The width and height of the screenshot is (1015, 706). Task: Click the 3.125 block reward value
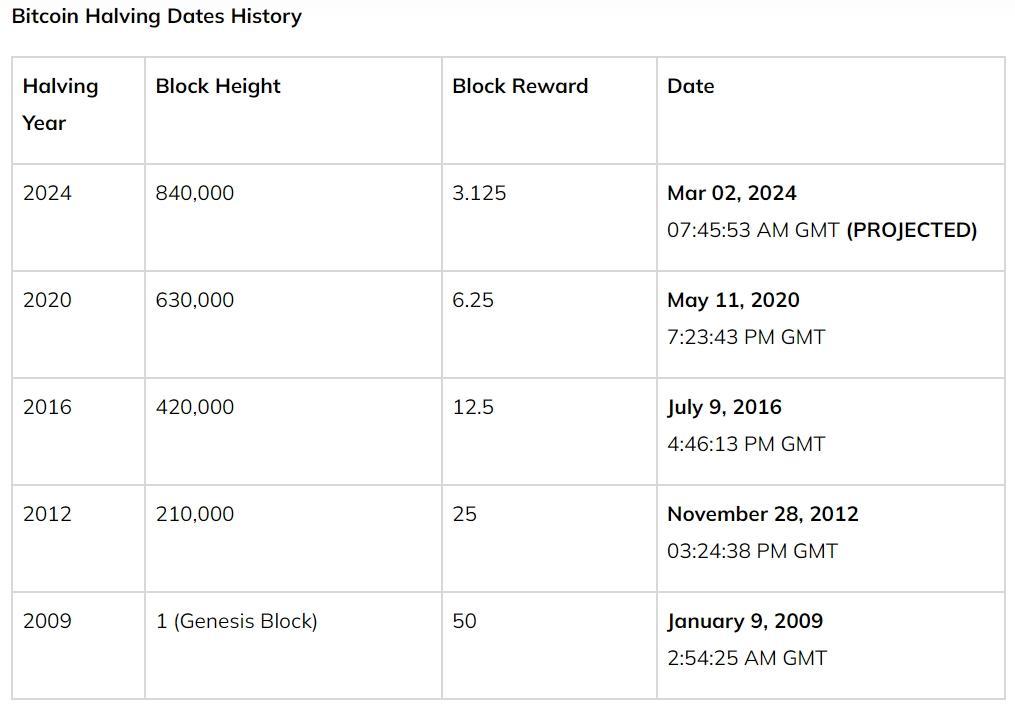(x=479, y=193)
